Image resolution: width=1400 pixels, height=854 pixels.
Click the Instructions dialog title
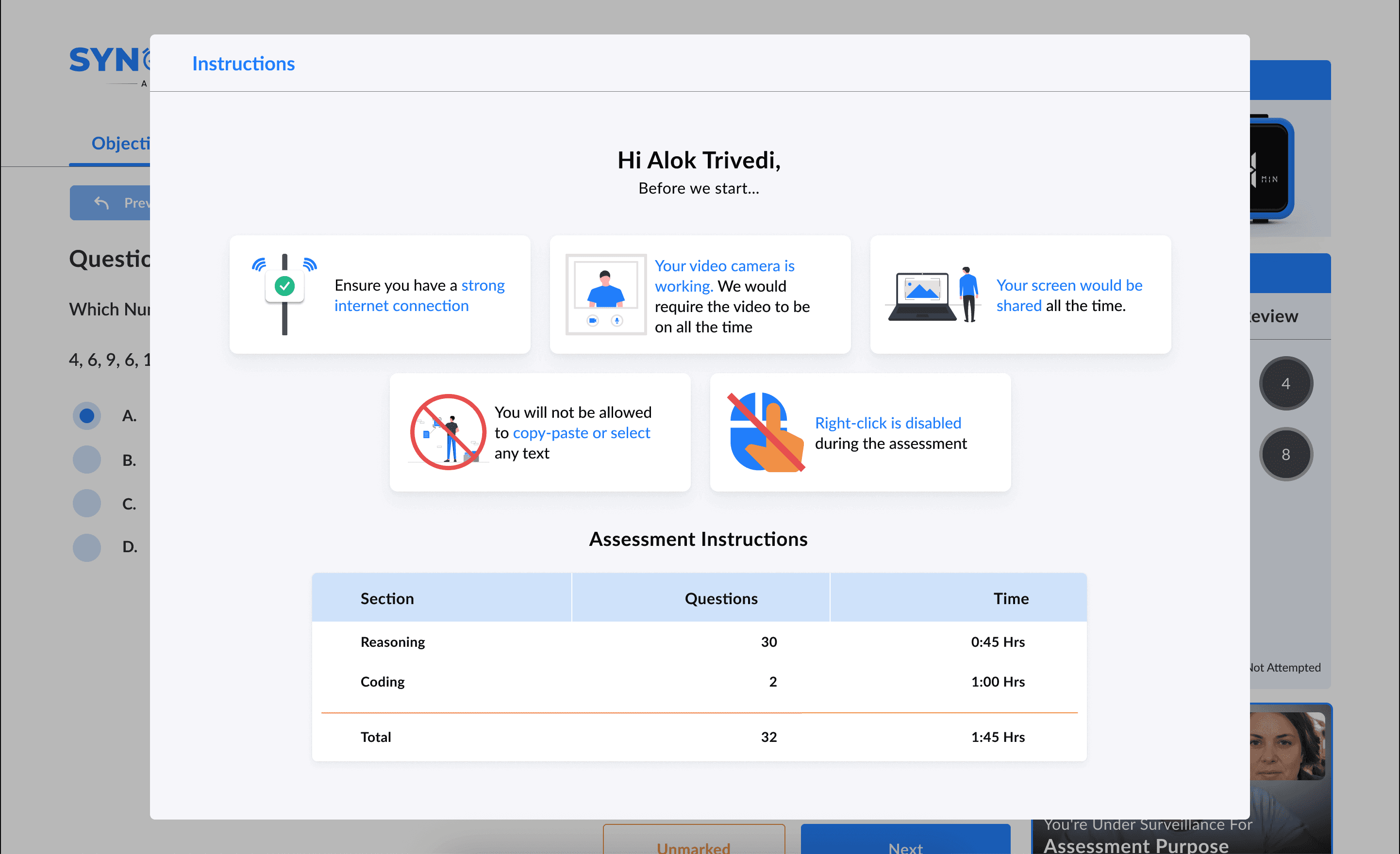(x=243, y=64)
